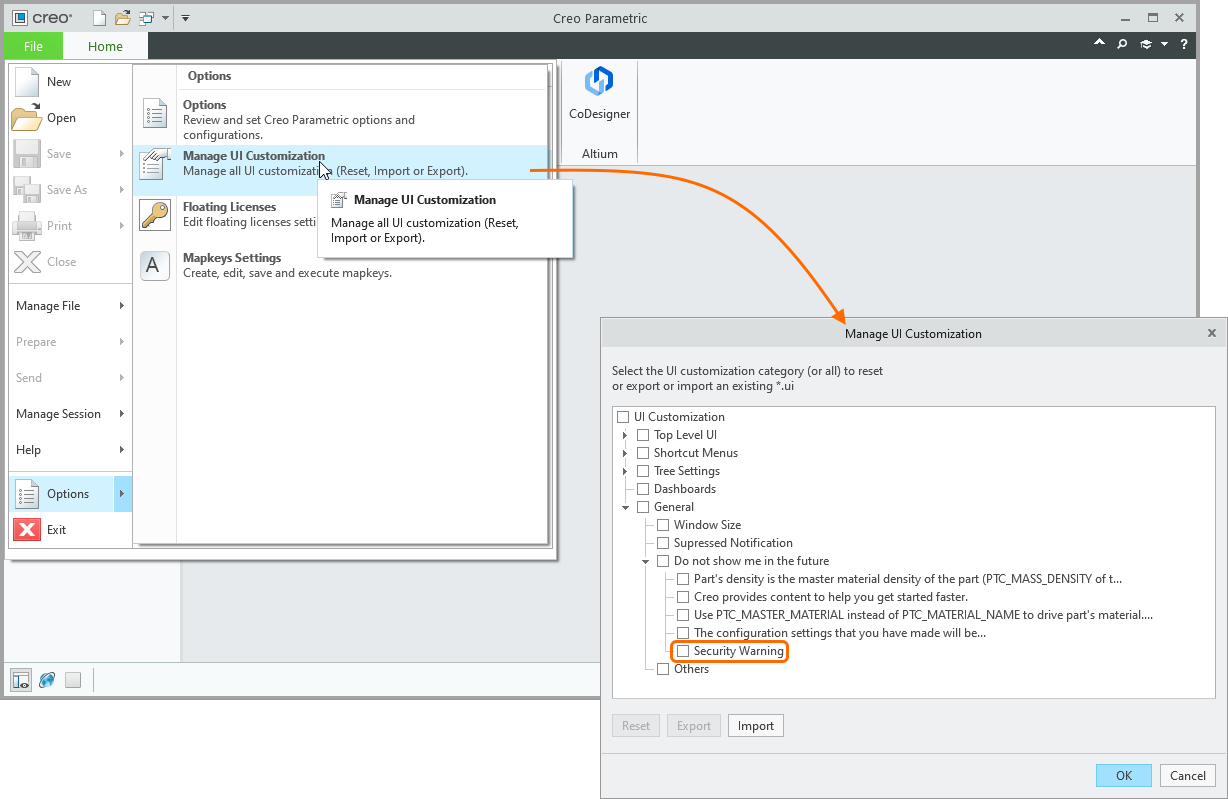Click New in the File menu
This screenshot has height=799, width=1228.
pos(70,82)
